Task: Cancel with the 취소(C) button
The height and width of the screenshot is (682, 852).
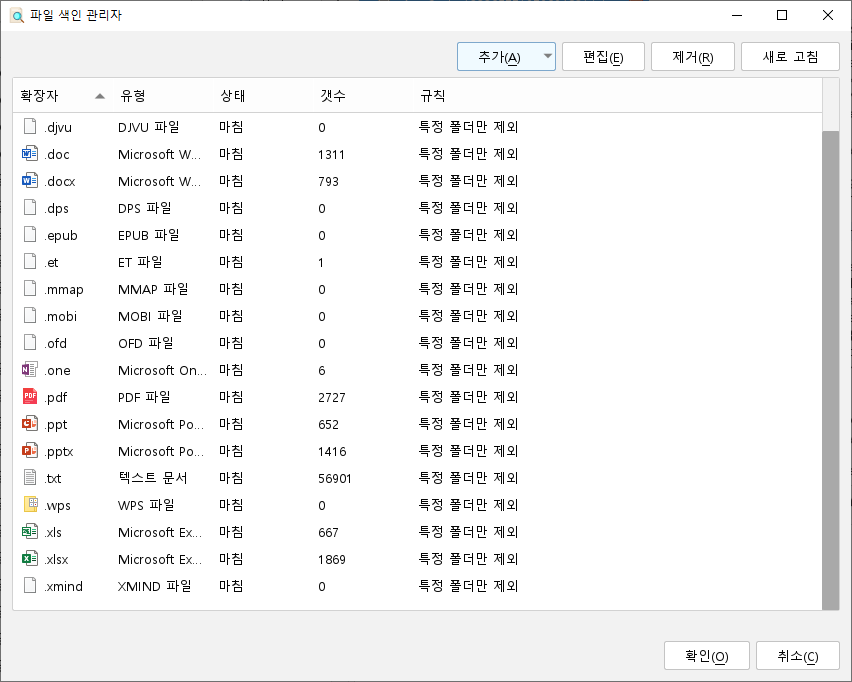Action: (x=798, y=656)
